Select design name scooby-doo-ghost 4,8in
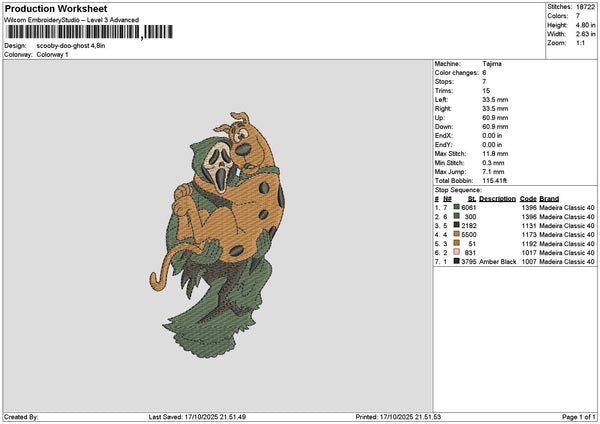Image resolution: width=600 pixels, height=424 pixels. 71,46
